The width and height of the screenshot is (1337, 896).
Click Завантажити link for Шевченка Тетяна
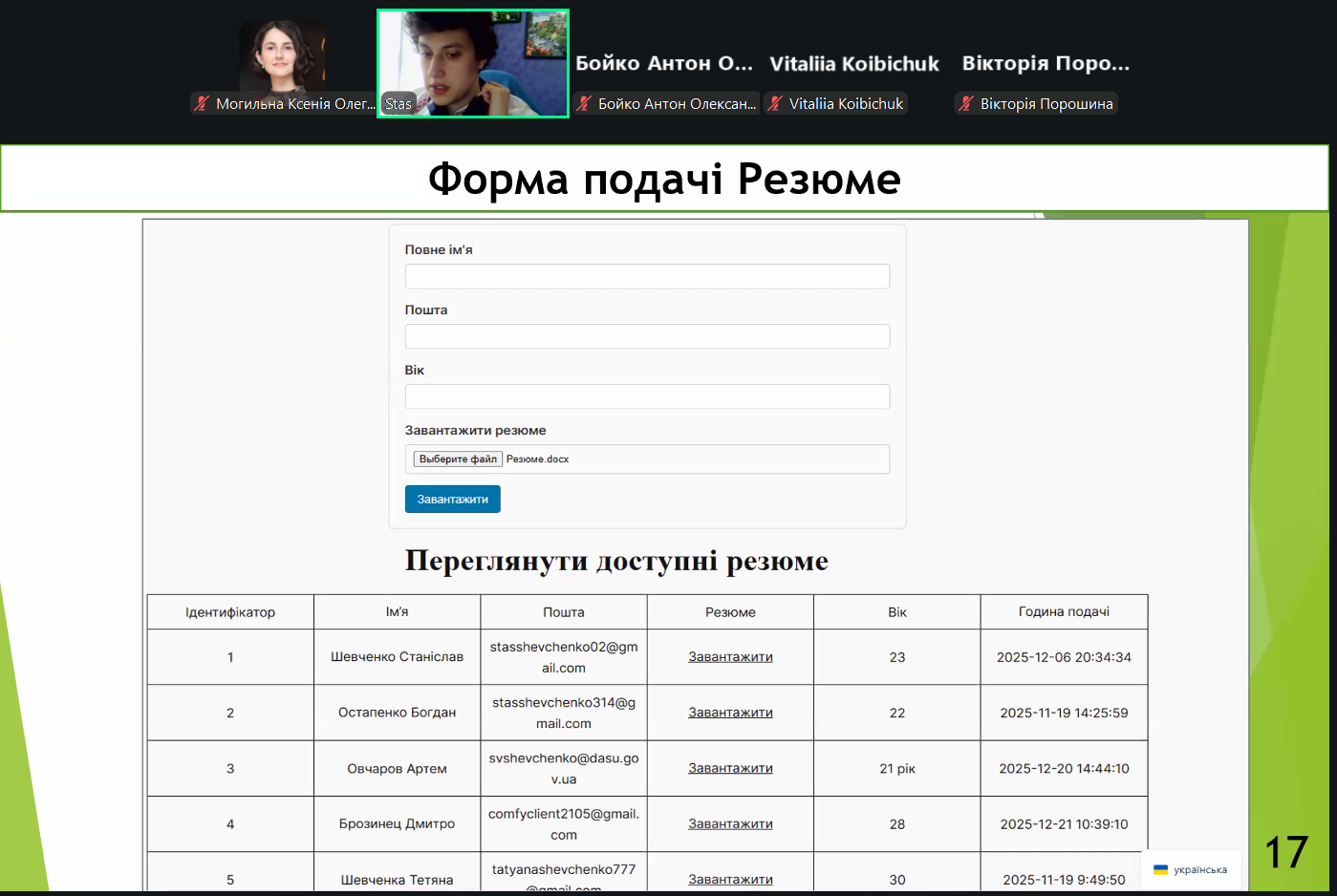tap(730, 879)
